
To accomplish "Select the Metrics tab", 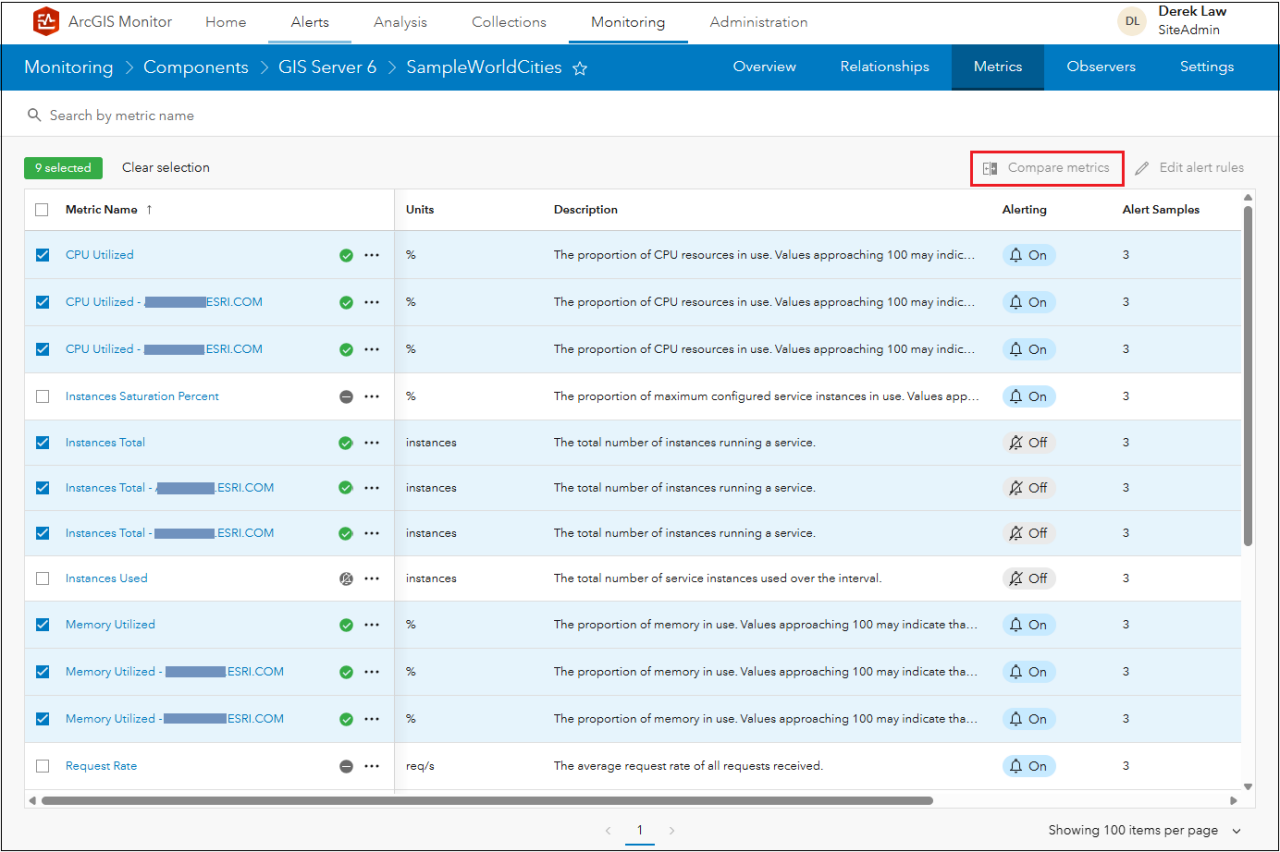I will (998, 67).
